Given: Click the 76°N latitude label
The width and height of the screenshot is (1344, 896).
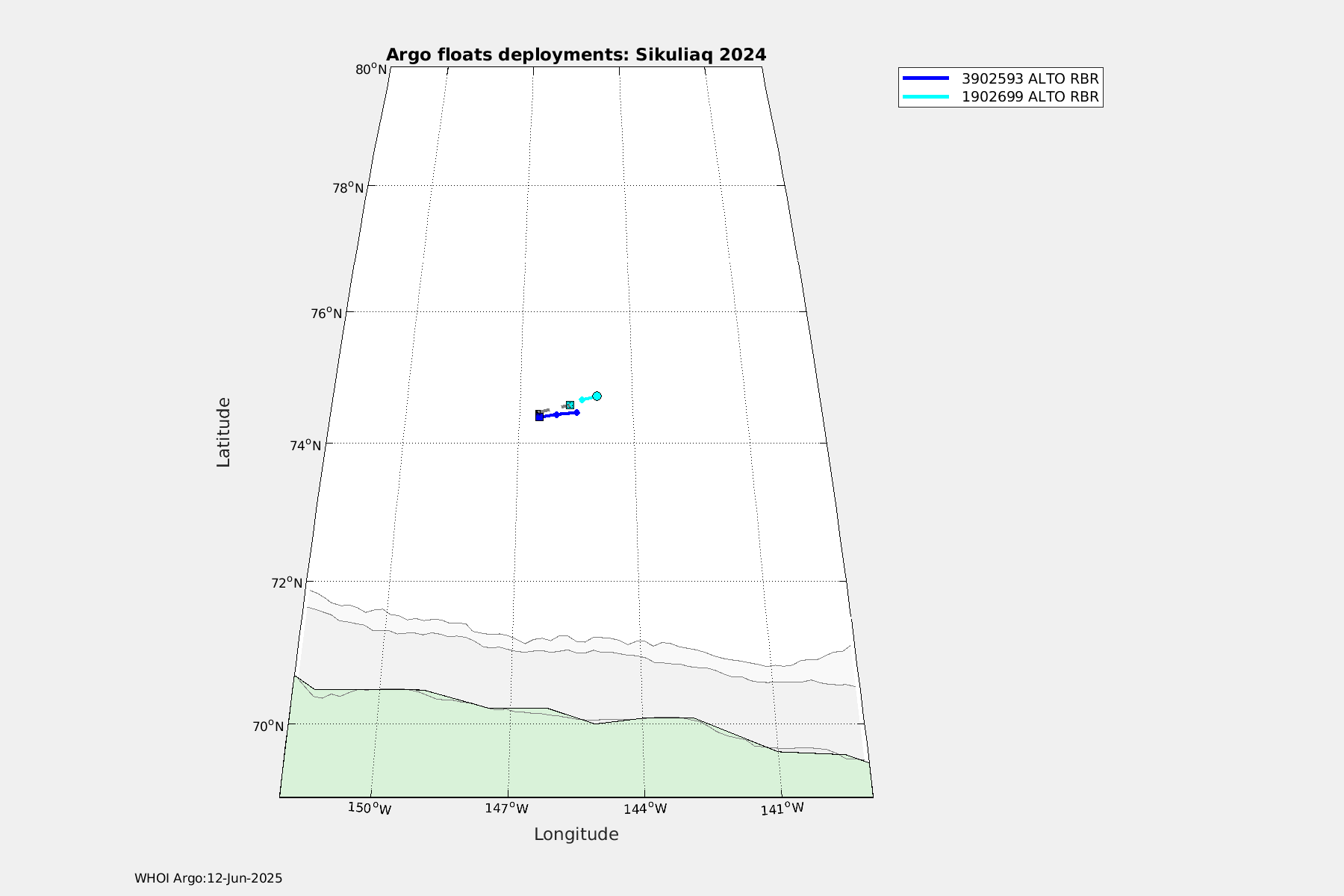Looking at the screenshot, I should click(326, 313).
